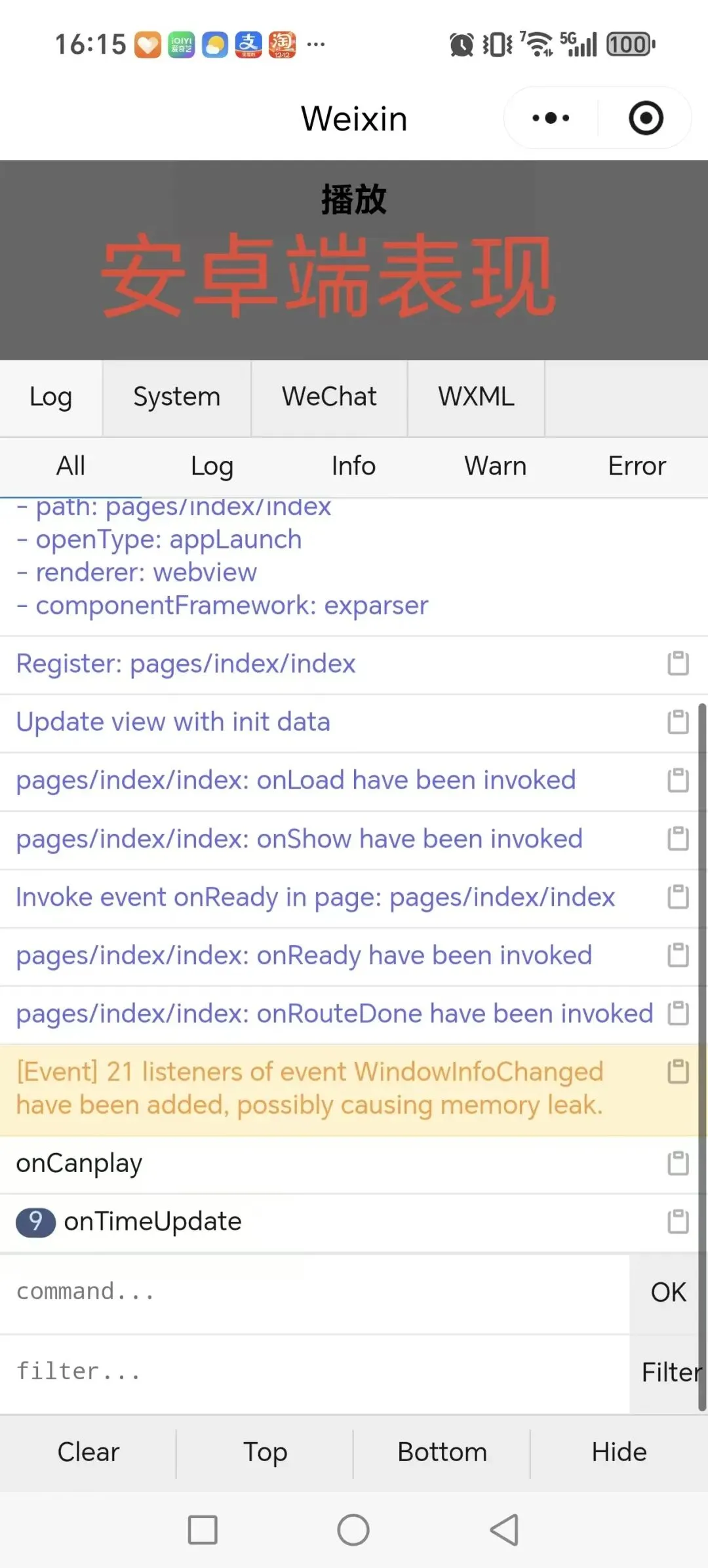Open the WeChat tab in vConsole
This screenshot has width=708, height=1568.
tap(329, 397)
